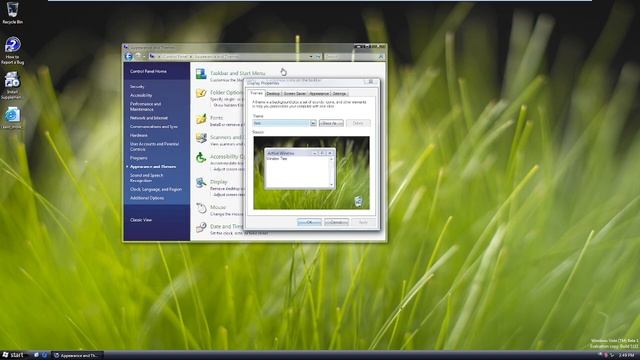Viewport: 640px width, 360px height.
Task: Open the Security category link
Action: (137, 87)
